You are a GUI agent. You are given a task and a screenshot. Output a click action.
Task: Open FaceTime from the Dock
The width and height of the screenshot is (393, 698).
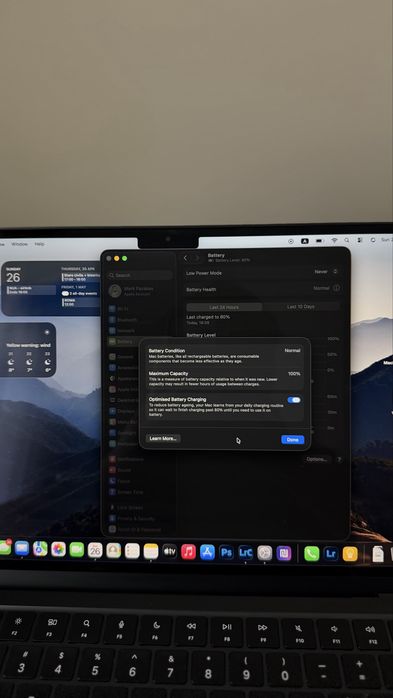click(x=77, y=550)
